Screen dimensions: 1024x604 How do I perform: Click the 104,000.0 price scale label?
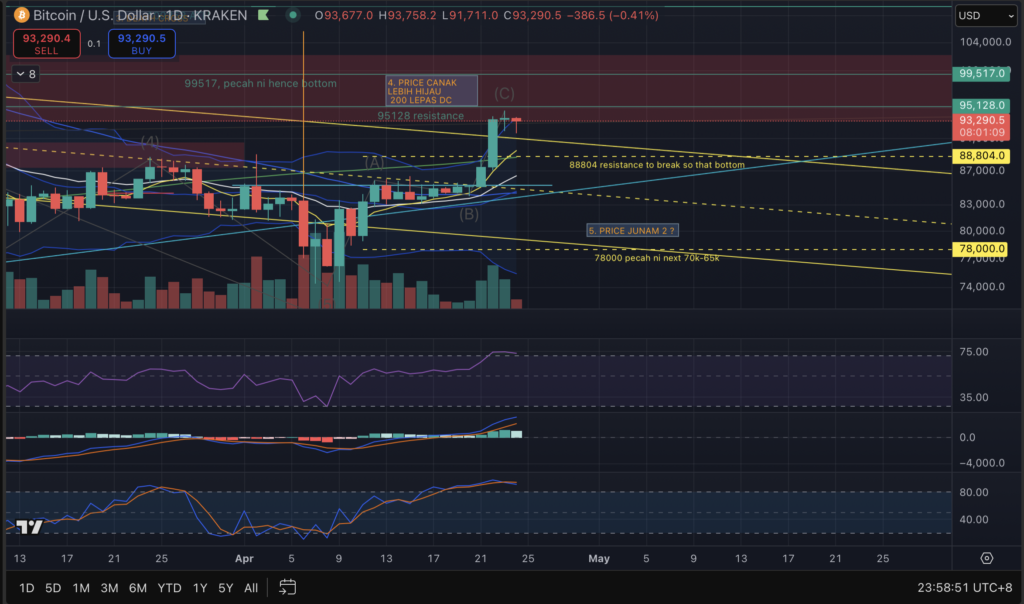coord(985,42)
